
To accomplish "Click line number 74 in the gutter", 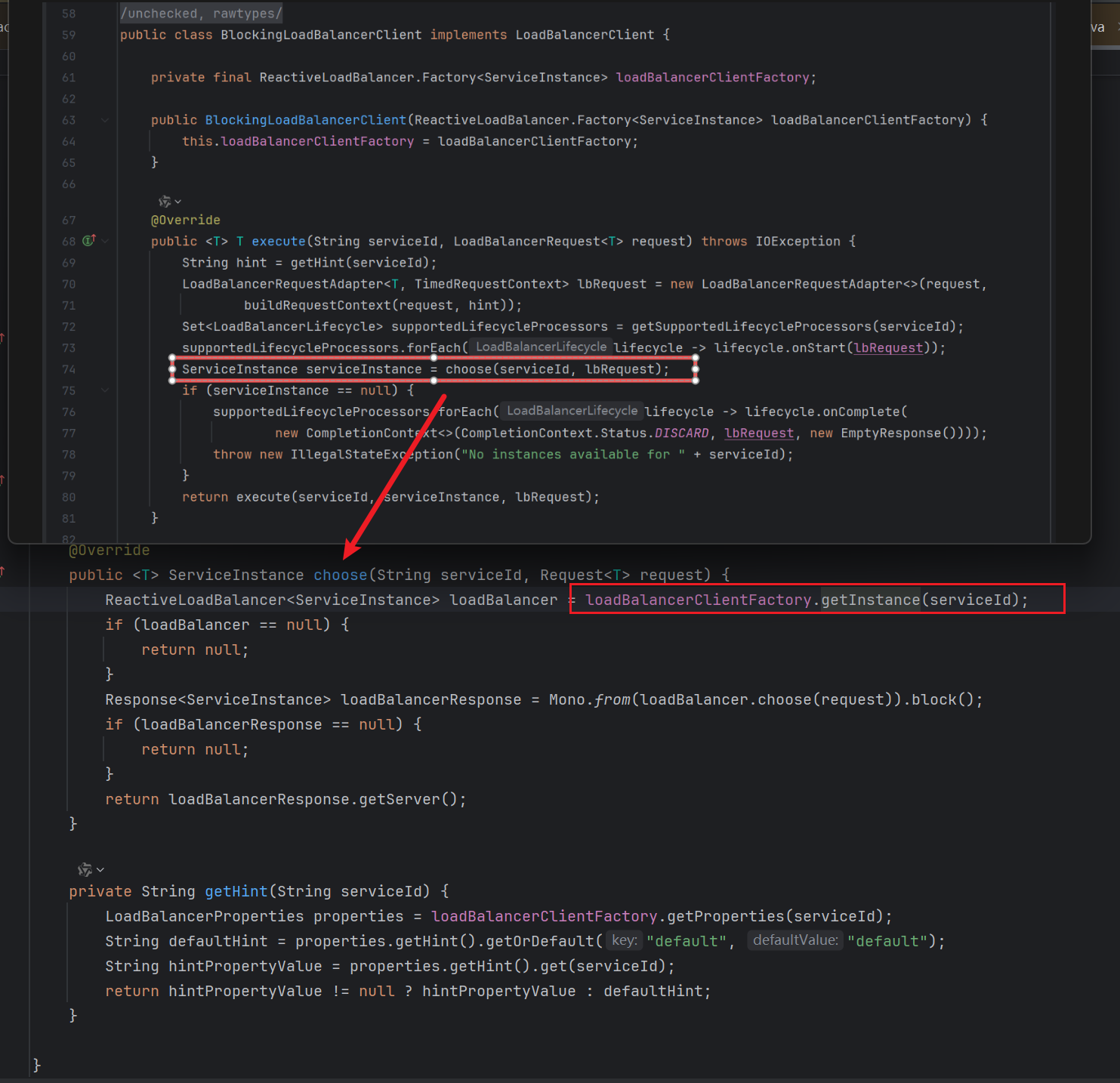I will [69, 369].
